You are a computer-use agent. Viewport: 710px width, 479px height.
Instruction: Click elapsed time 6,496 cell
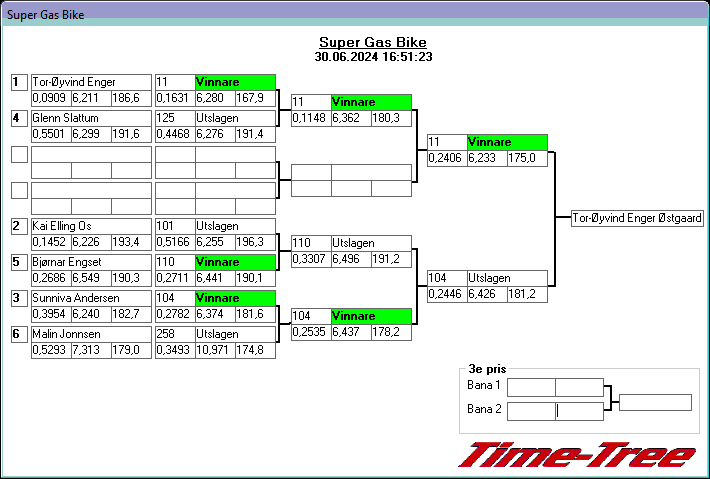[351, 259]
